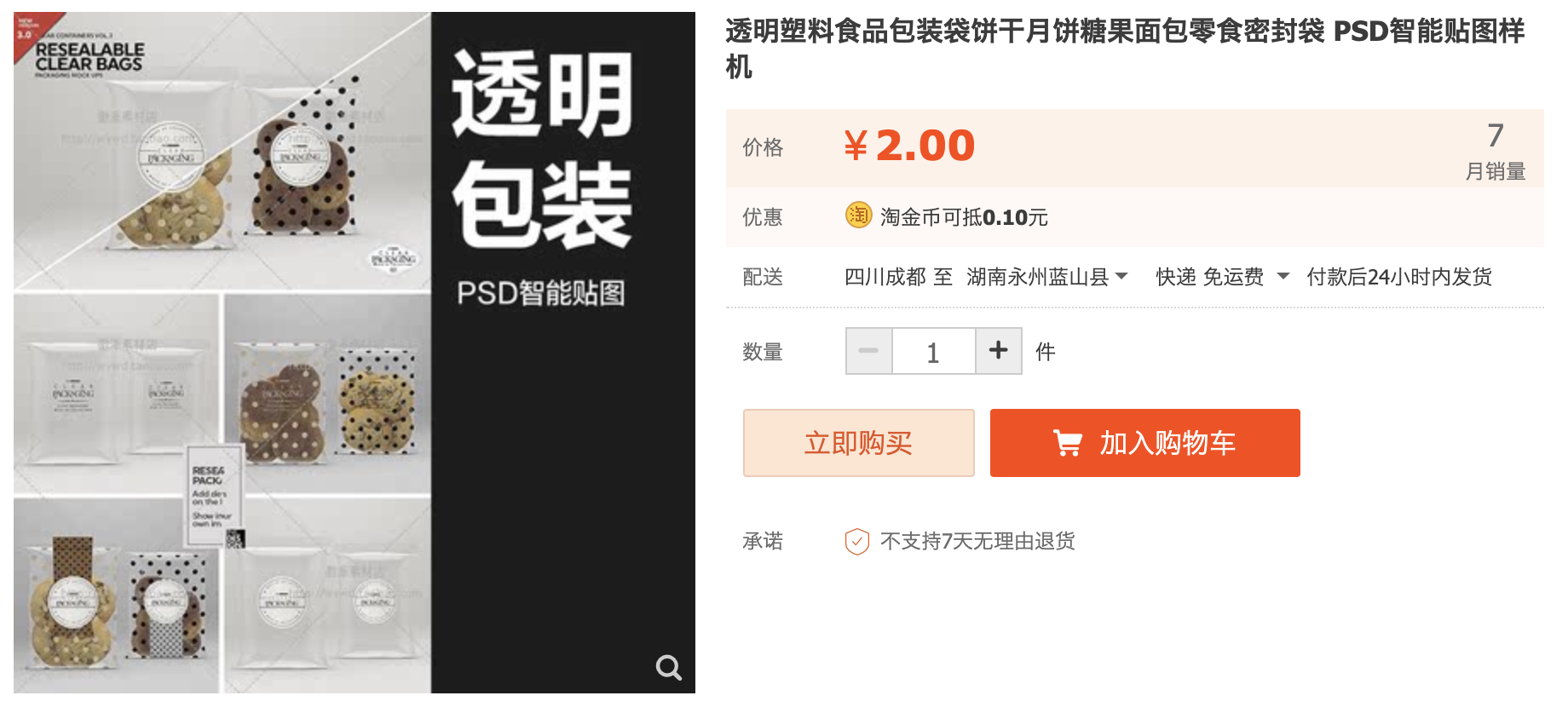Viewport: 1568px width, 707px height.
Task: Click the magnifier zoom icon on product image
Action: (668, 667)
